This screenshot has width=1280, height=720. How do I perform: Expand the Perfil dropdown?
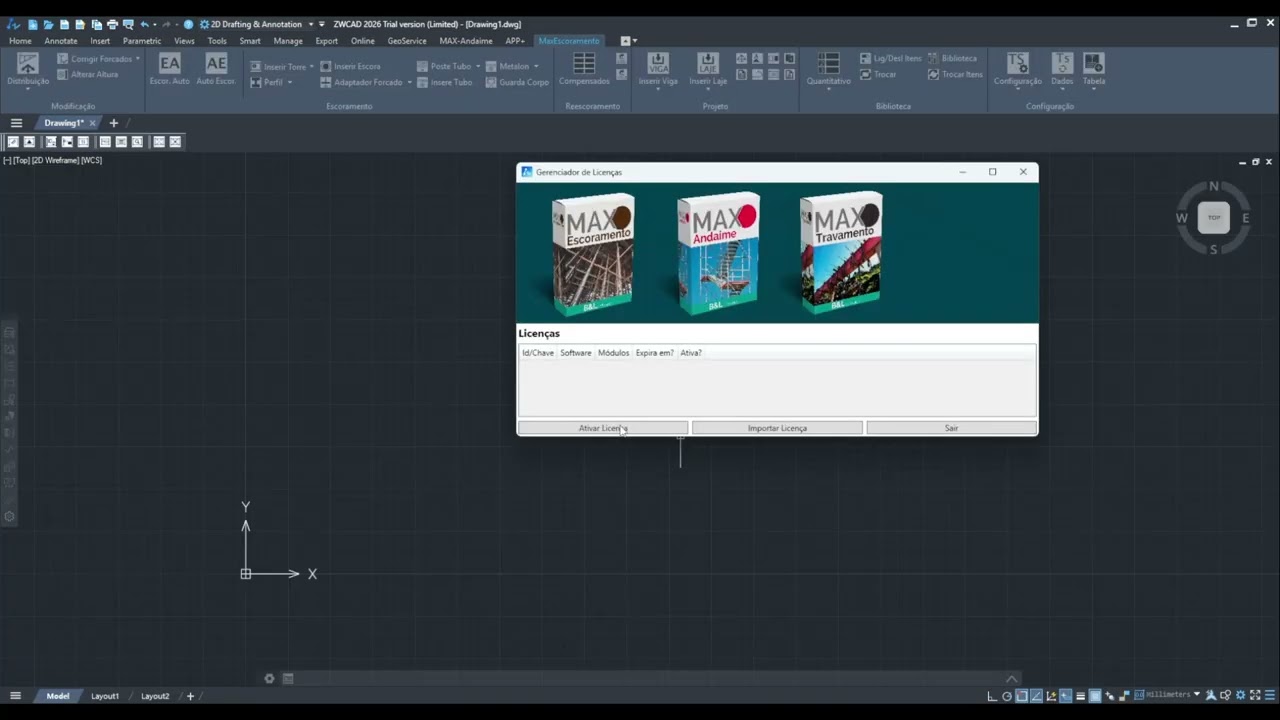click(291, 82)
